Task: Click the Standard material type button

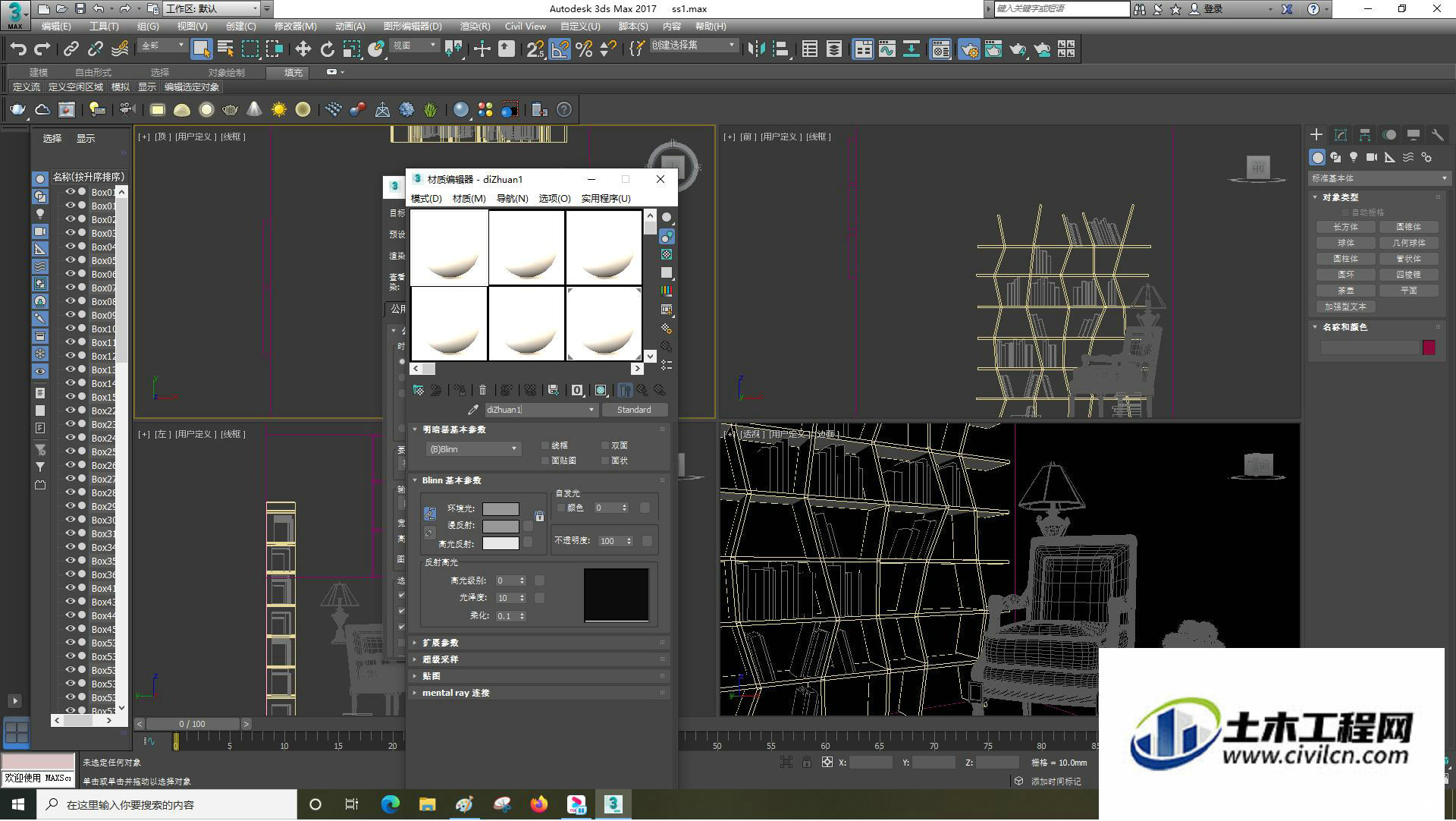Action: [x=634, y=410]
